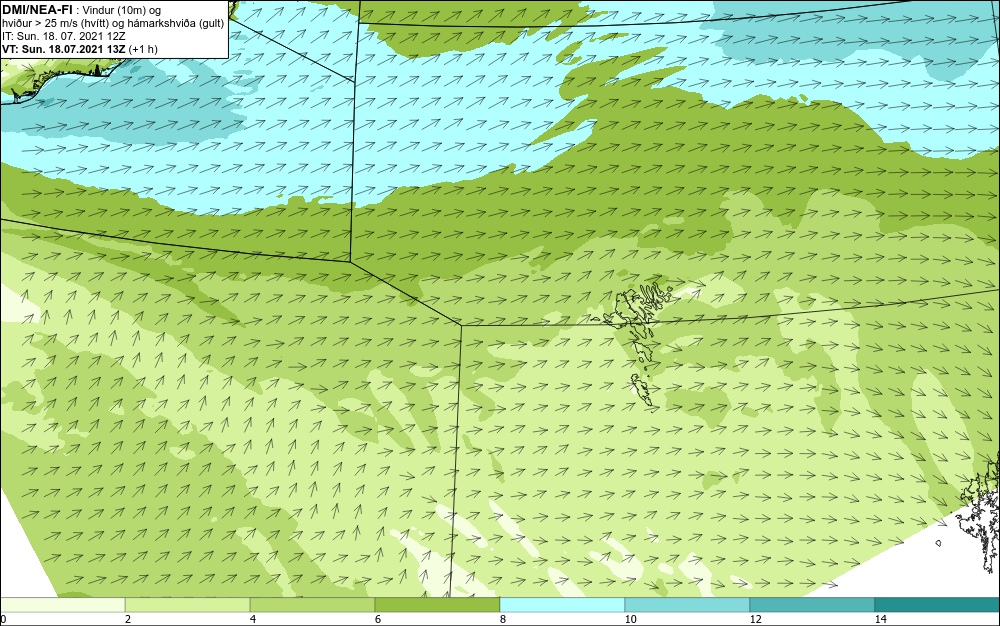1000x626 pixels.
Task: Click the 2-4 m/s light green legend swatch
Action: pyautogui.click(x=188, y=605)
